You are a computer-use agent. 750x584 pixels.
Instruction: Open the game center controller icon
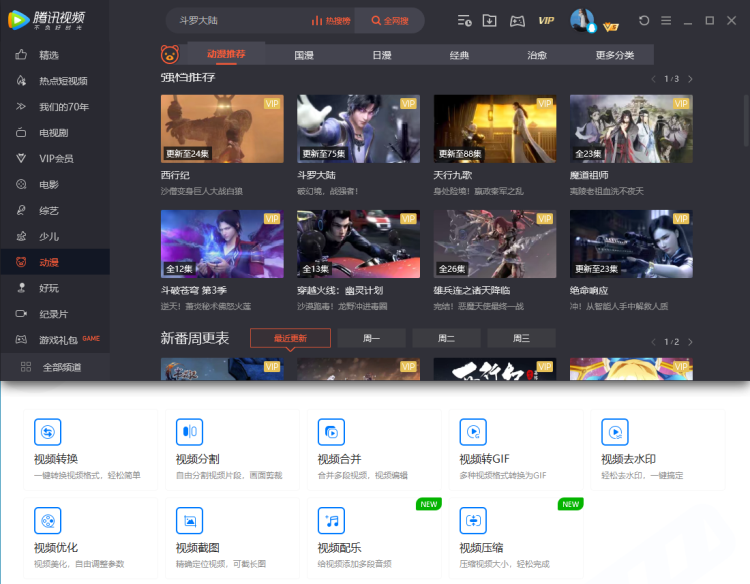click(x=517, y=21)
